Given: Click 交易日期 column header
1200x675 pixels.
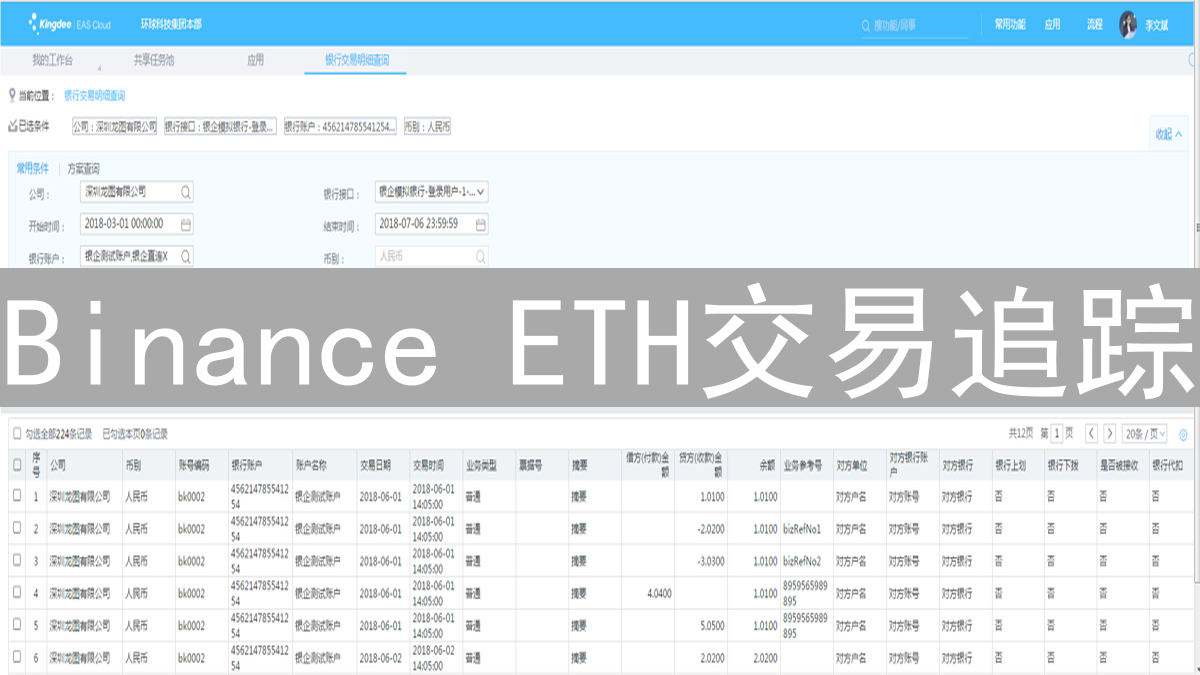Looking at the screenshot, I should 376,466.
